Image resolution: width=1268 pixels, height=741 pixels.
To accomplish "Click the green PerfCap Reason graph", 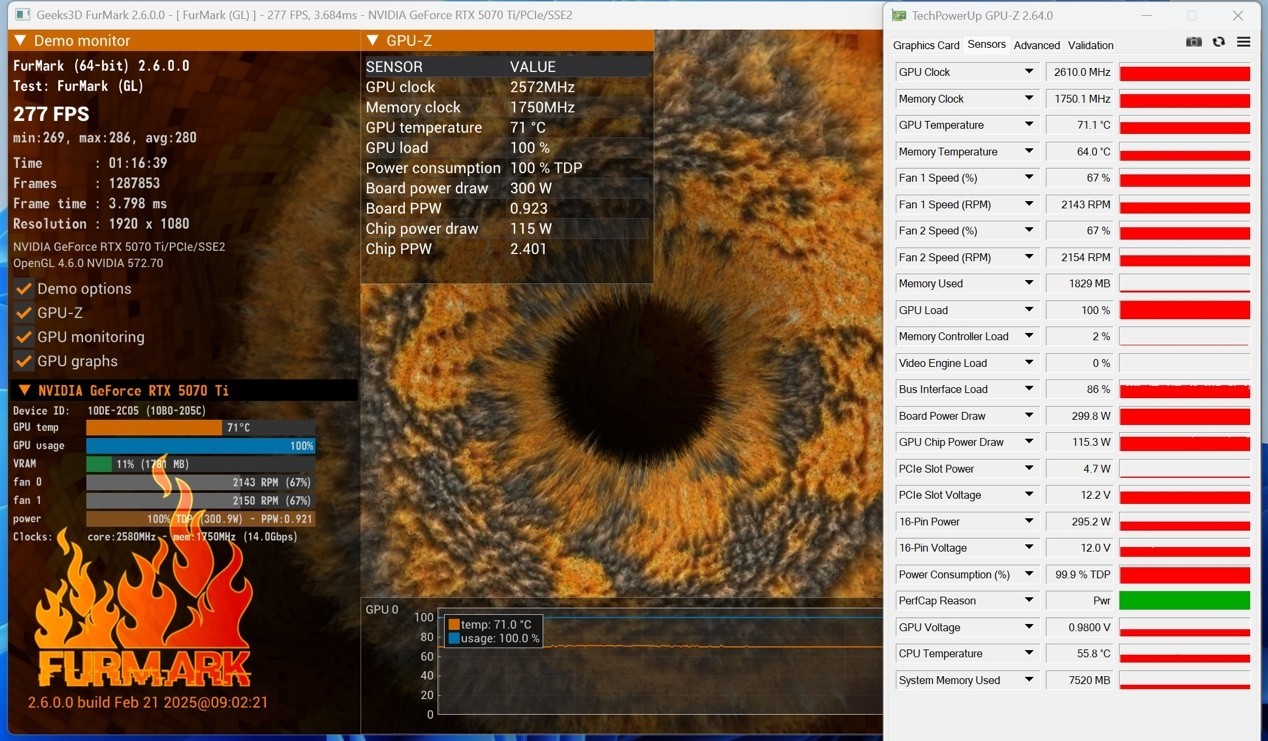I will tap(1184, 600).
